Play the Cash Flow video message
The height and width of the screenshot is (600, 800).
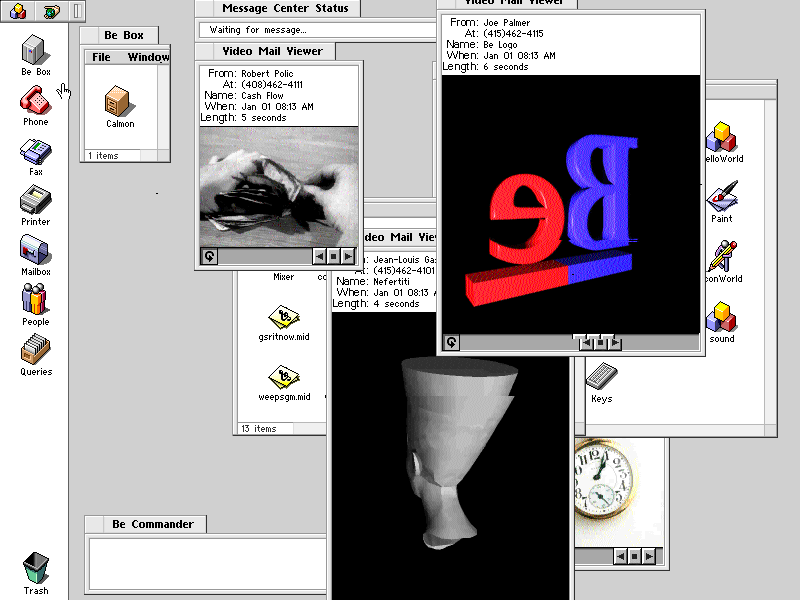pos(347,256)
